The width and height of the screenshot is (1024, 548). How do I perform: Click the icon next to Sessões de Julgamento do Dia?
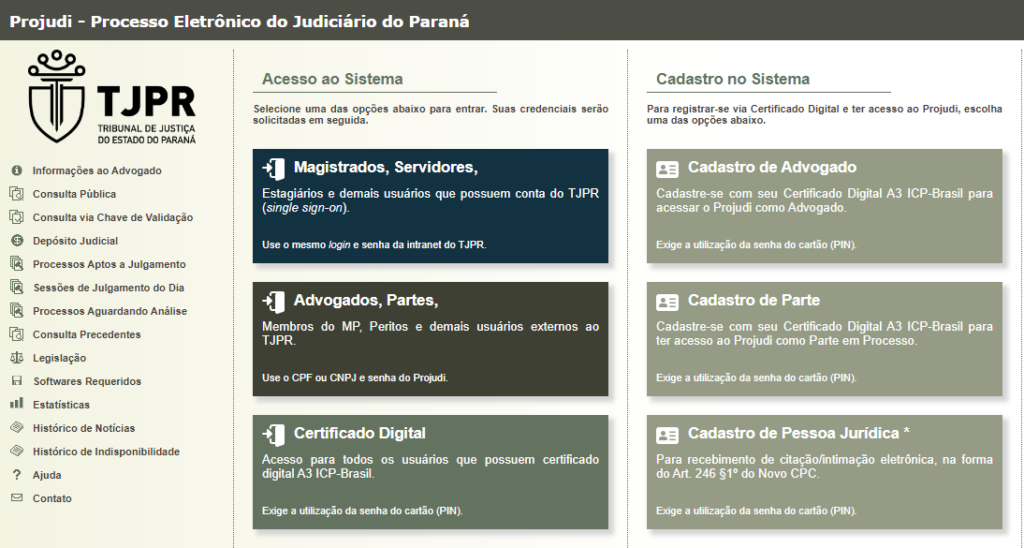click(x=16, y=287)
